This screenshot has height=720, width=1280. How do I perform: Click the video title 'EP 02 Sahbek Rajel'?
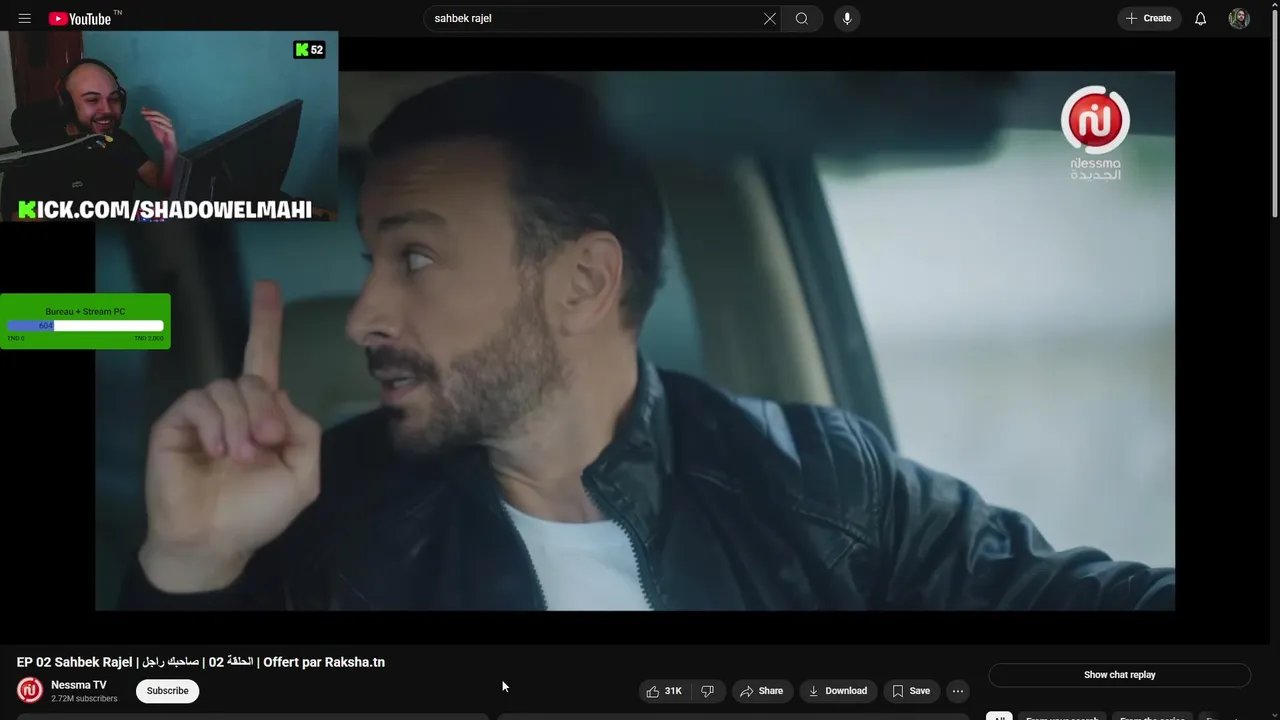point(201,662)
